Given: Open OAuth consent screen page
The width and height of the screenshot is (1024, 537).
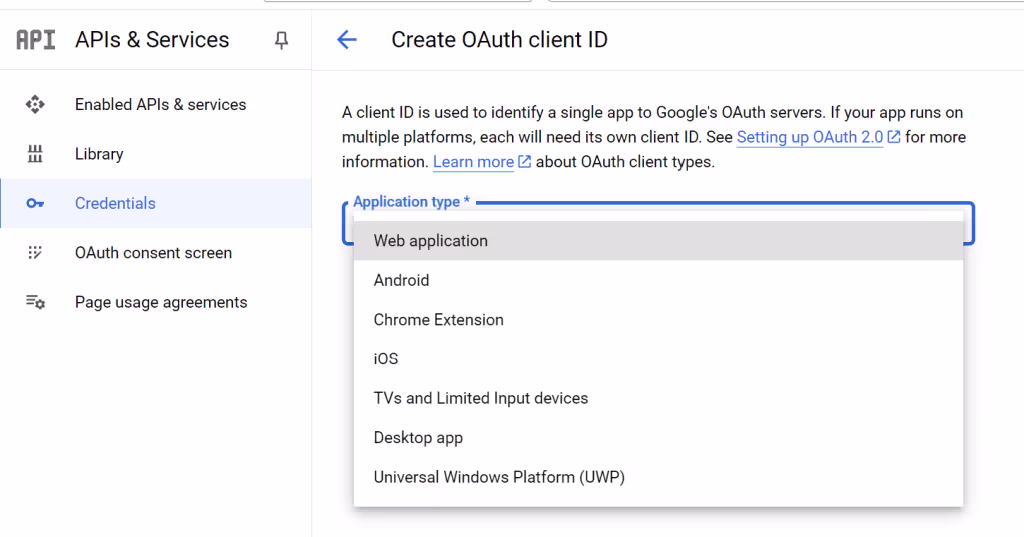Looking at the screenshot, I should click(x=155, y=253).
